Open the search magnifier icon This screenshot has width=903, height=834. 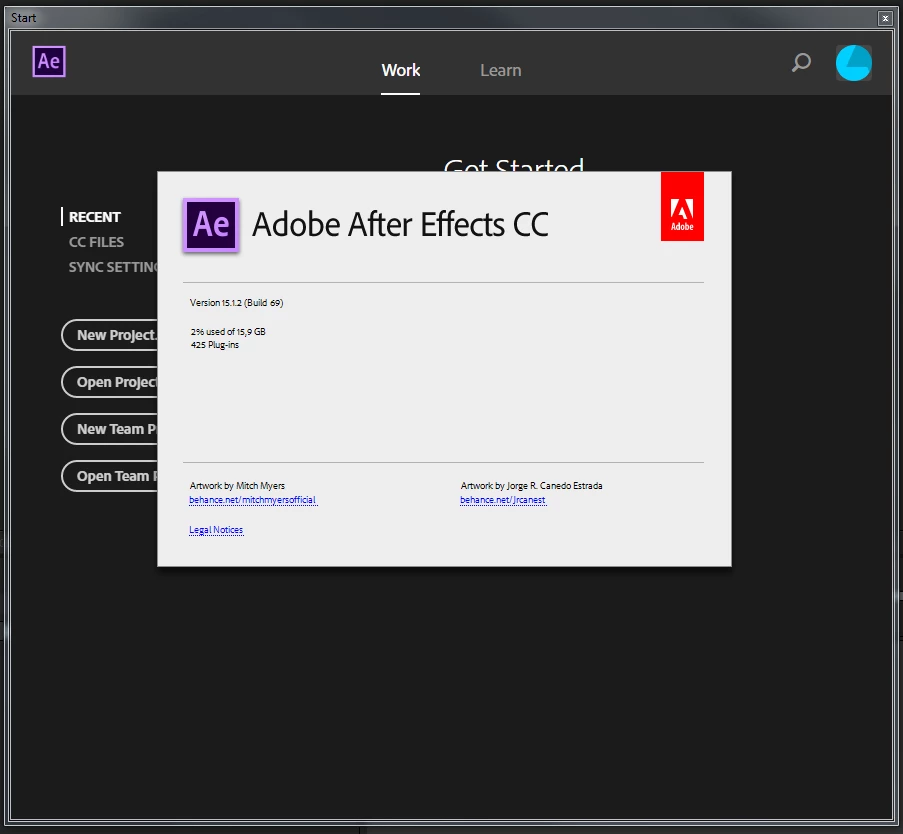pyautogui.click(x=801, y=62)
